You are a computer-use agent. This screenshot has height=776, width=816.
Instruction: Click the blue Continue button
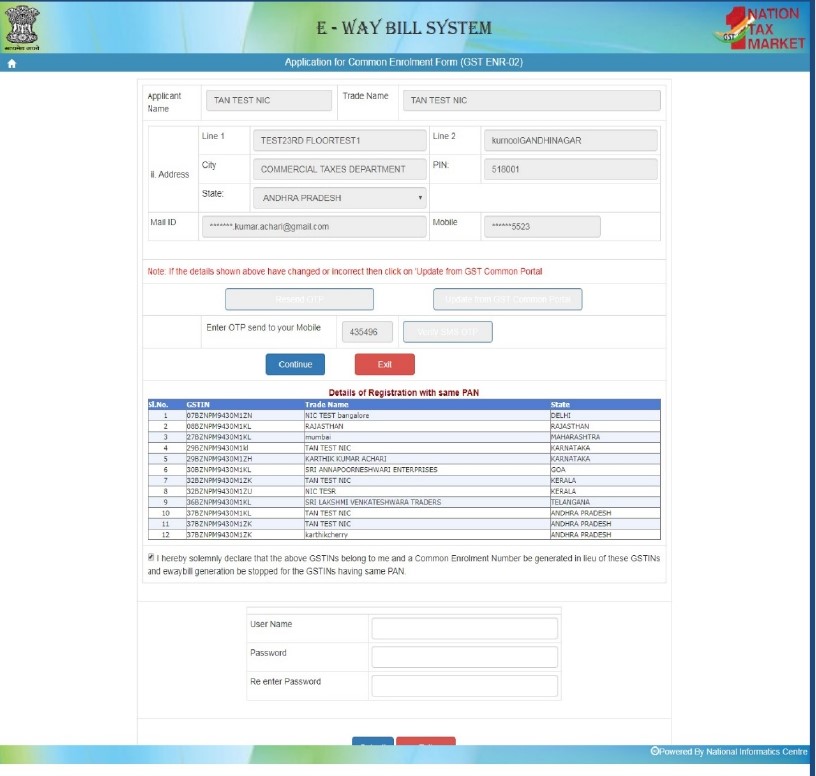click(295, 364)
